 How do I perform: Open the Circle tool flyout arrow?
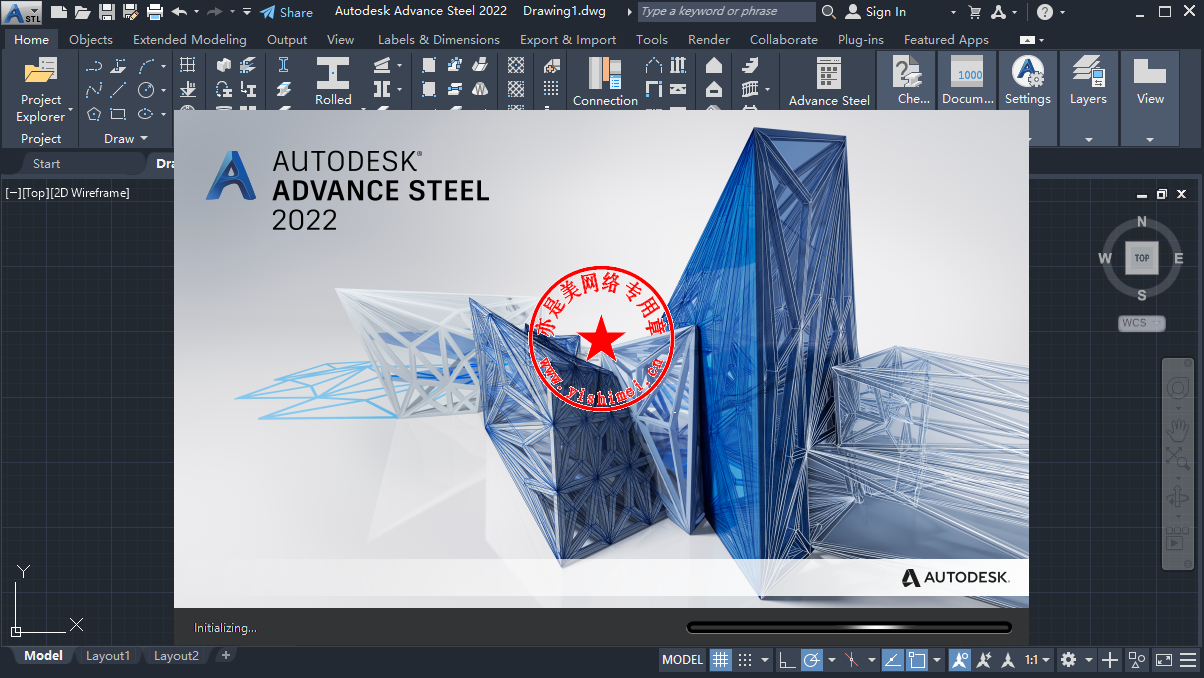pos(163,90)
